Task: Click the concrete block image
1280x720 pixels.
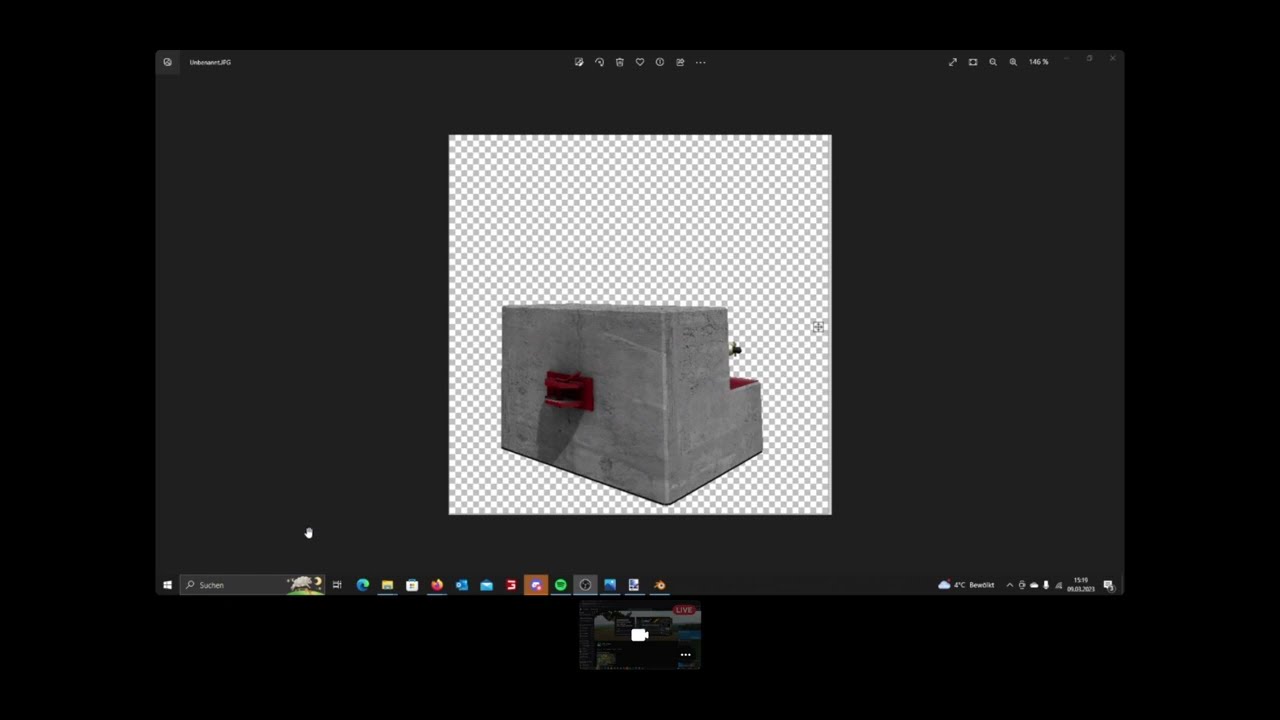Action: [632, 404]
